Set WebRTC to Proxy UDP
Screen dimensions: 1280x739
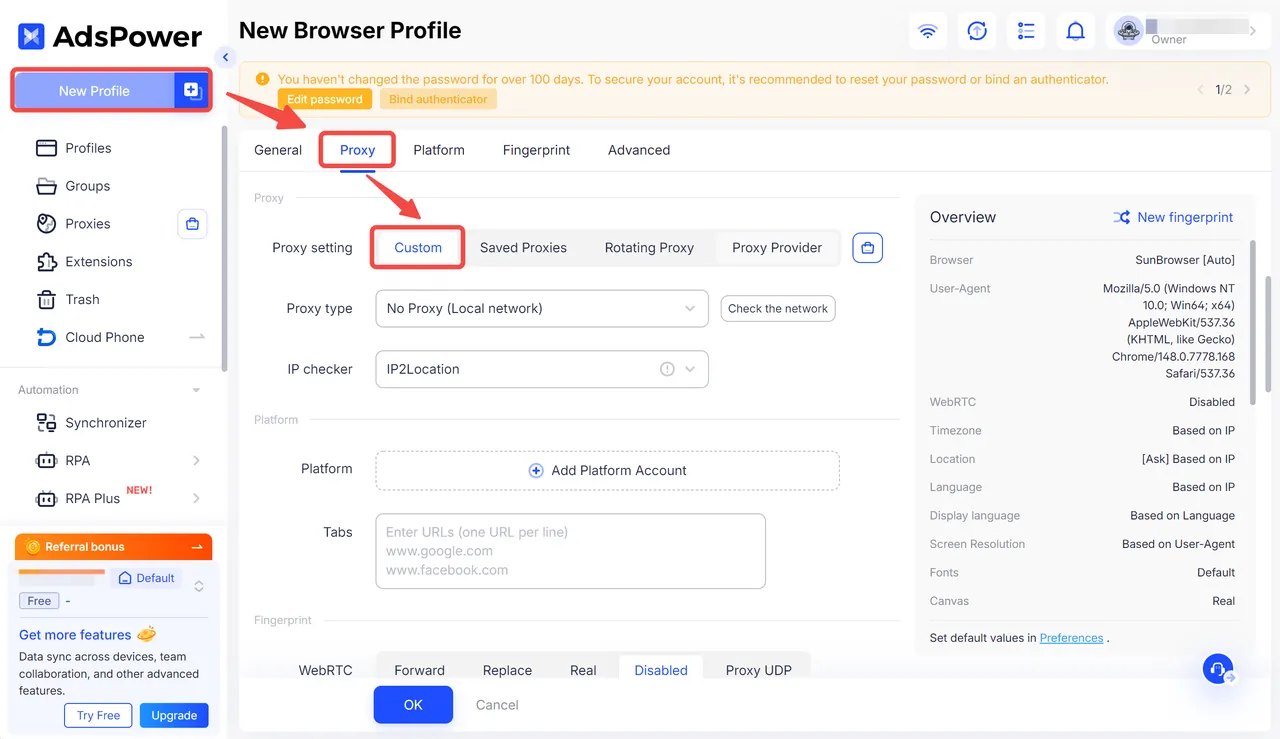[x=758, y=670]
